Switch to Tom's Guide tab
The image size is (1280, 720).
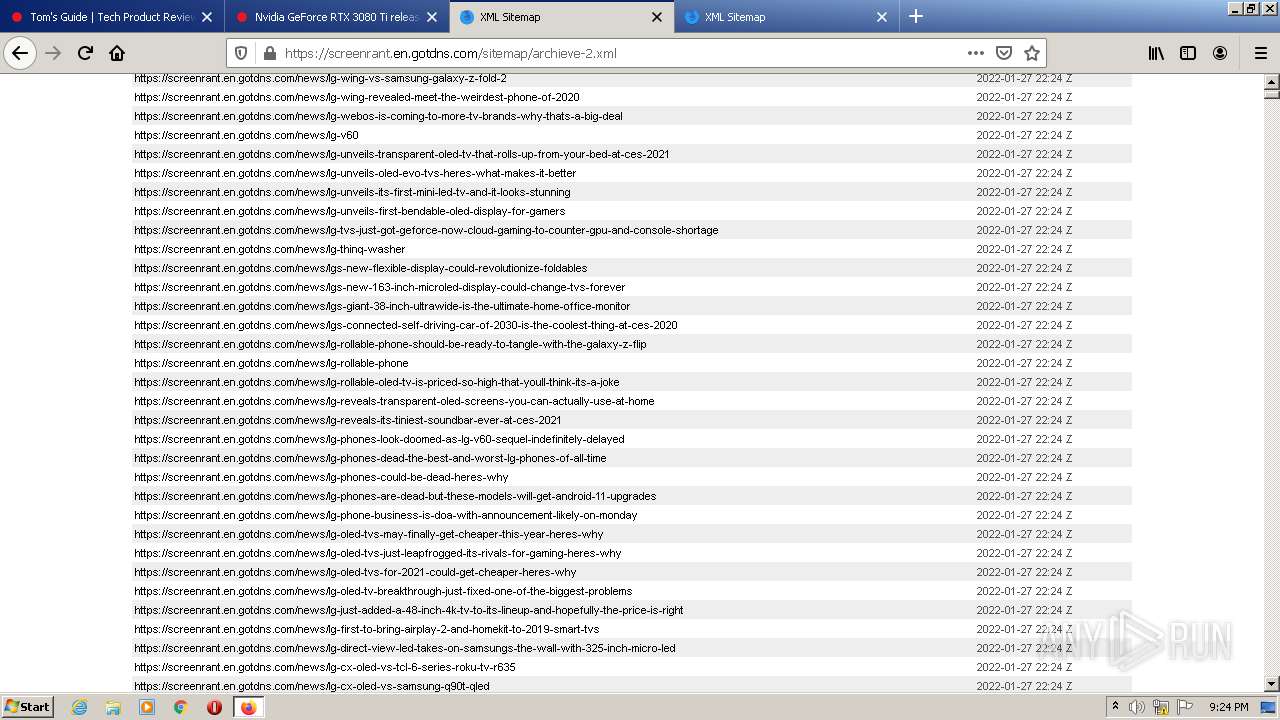(112, 17)
